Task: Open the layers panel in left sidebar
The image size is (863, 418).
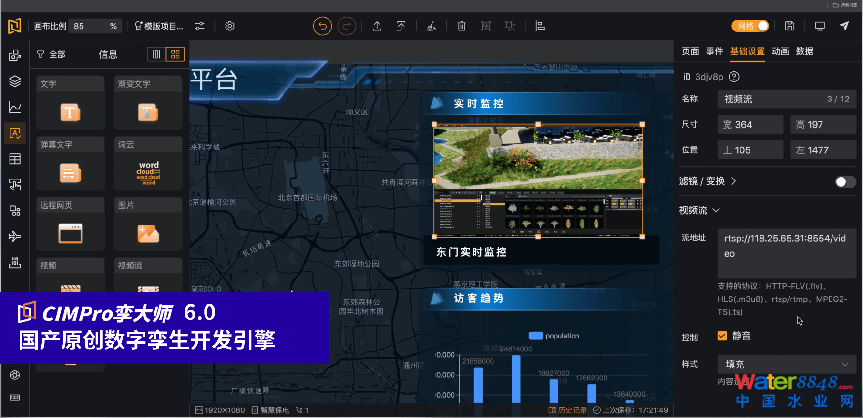Action: pyautogui.click(x=15, y=82)
